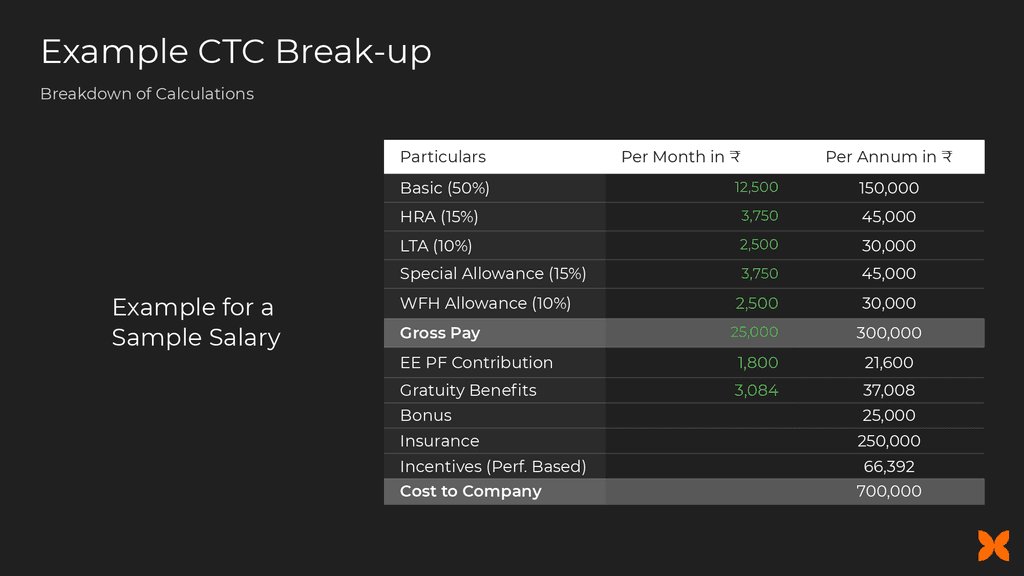Select the "Special Allowance (15%)" cell
Screen dimensions: 1024x576
(493, 274)
